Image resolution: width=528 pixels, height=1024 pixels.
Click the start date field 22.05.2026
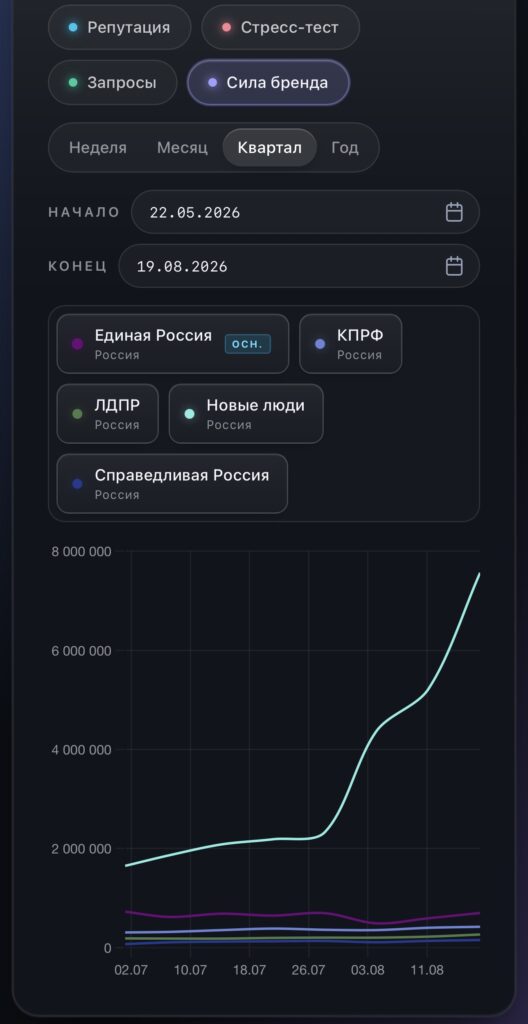pyautogui.click(x=305, y=212)
